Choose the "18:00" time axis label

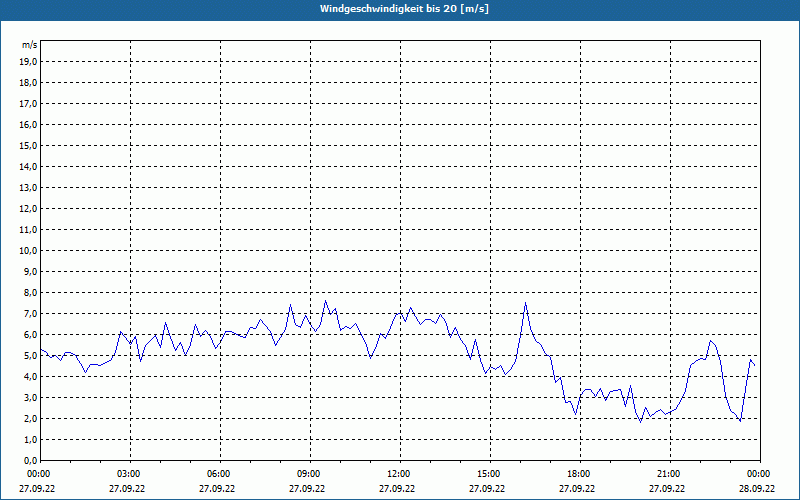click(x=578, y=474)
